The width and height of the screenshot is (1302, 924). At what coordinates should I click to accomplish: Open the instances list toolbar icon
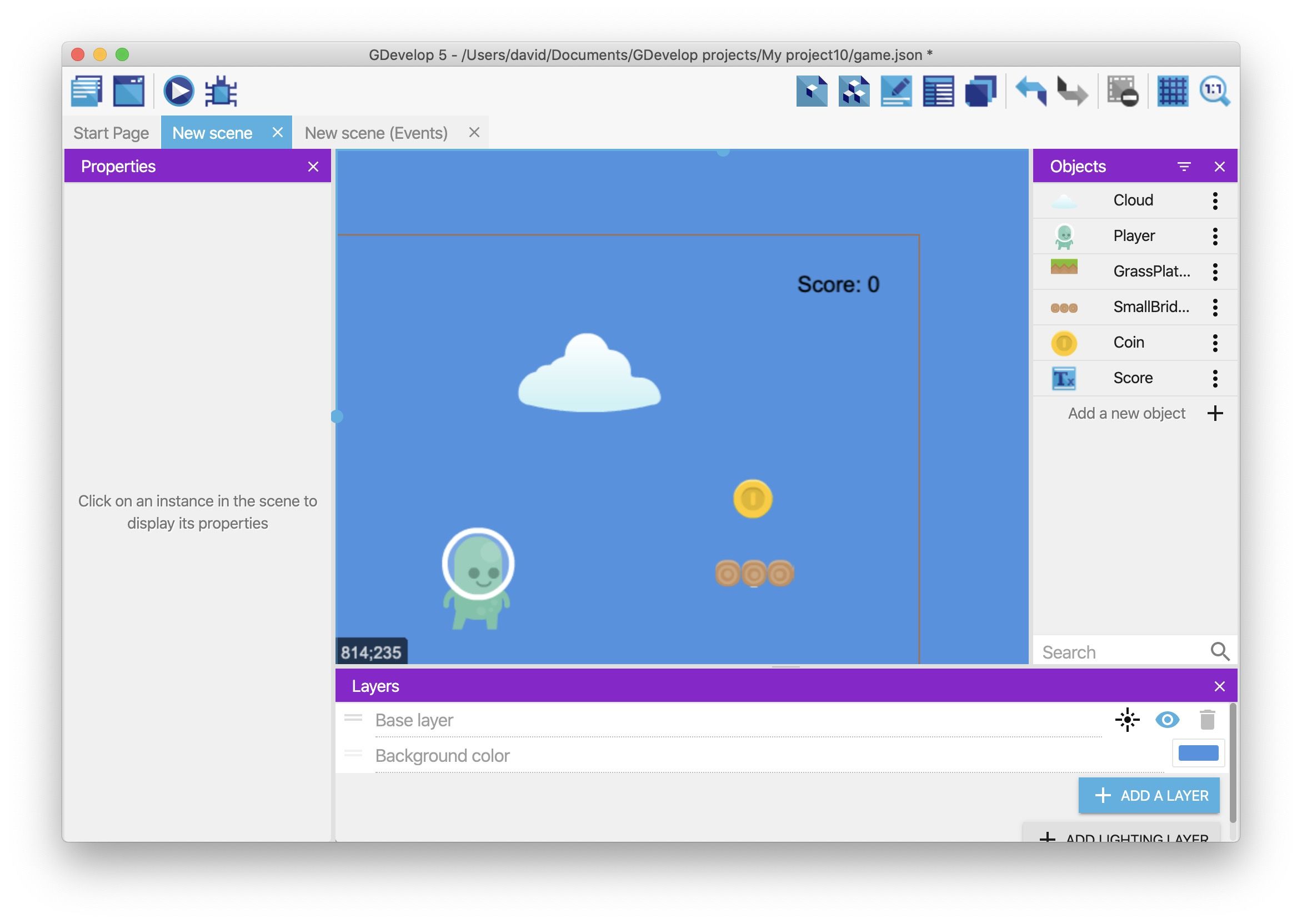pos(938,91)
